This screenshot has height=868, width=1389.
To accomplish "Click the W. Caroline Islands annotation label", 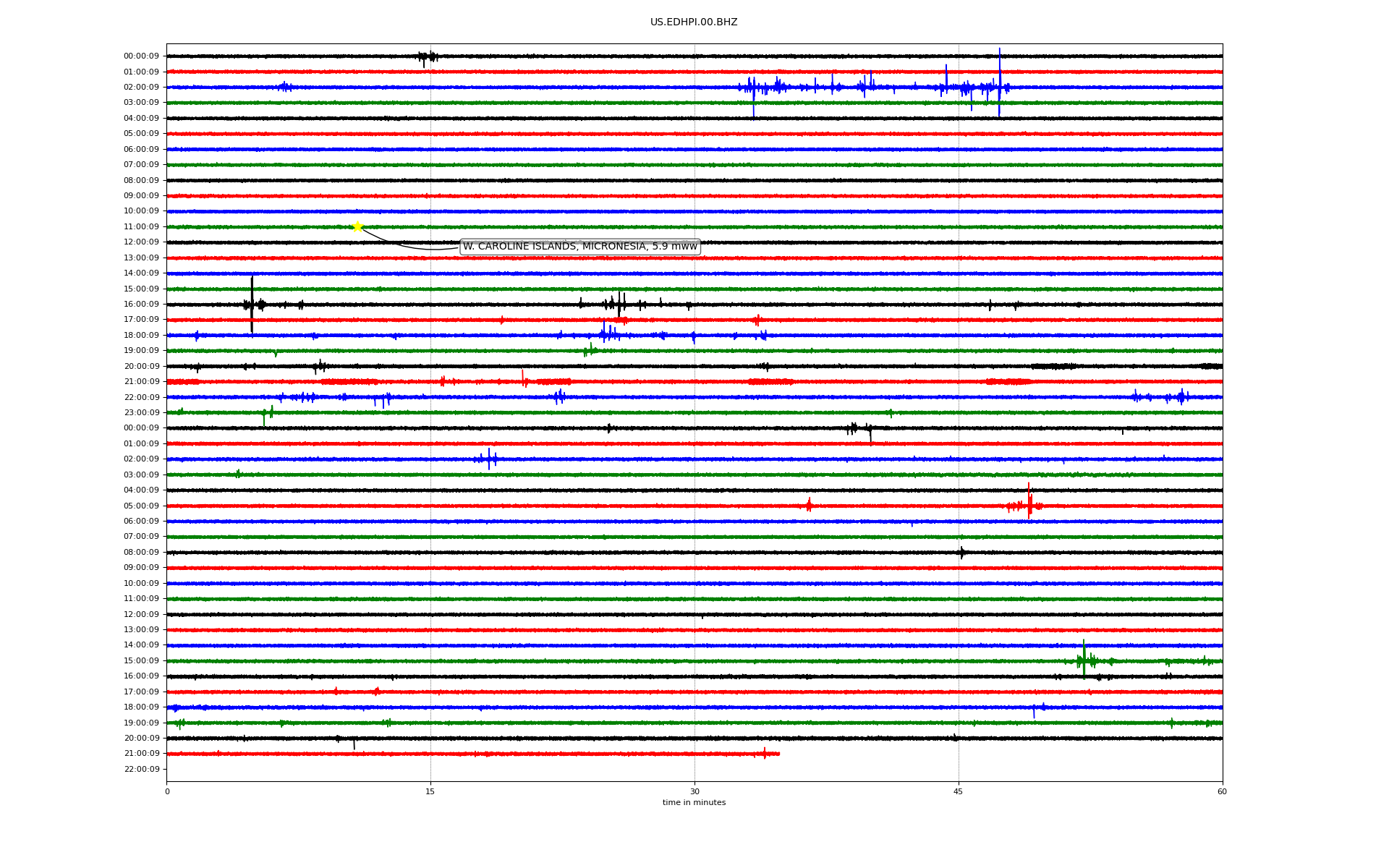I will pyautogui.click(x=579, y=247).
